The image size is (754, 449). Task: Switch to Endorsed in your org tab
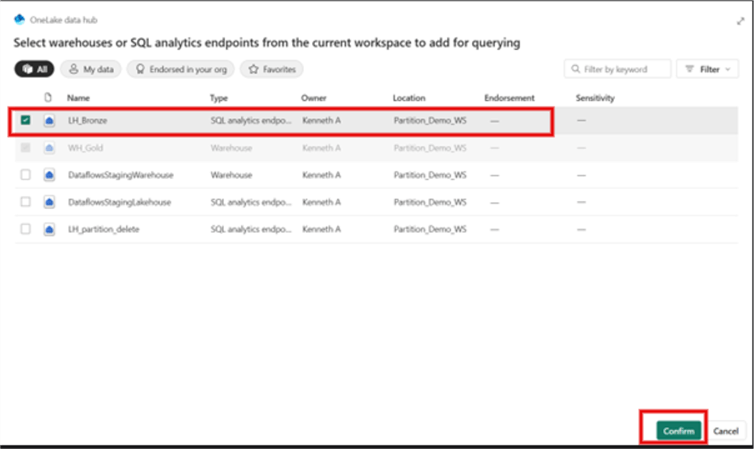point(180,69)
